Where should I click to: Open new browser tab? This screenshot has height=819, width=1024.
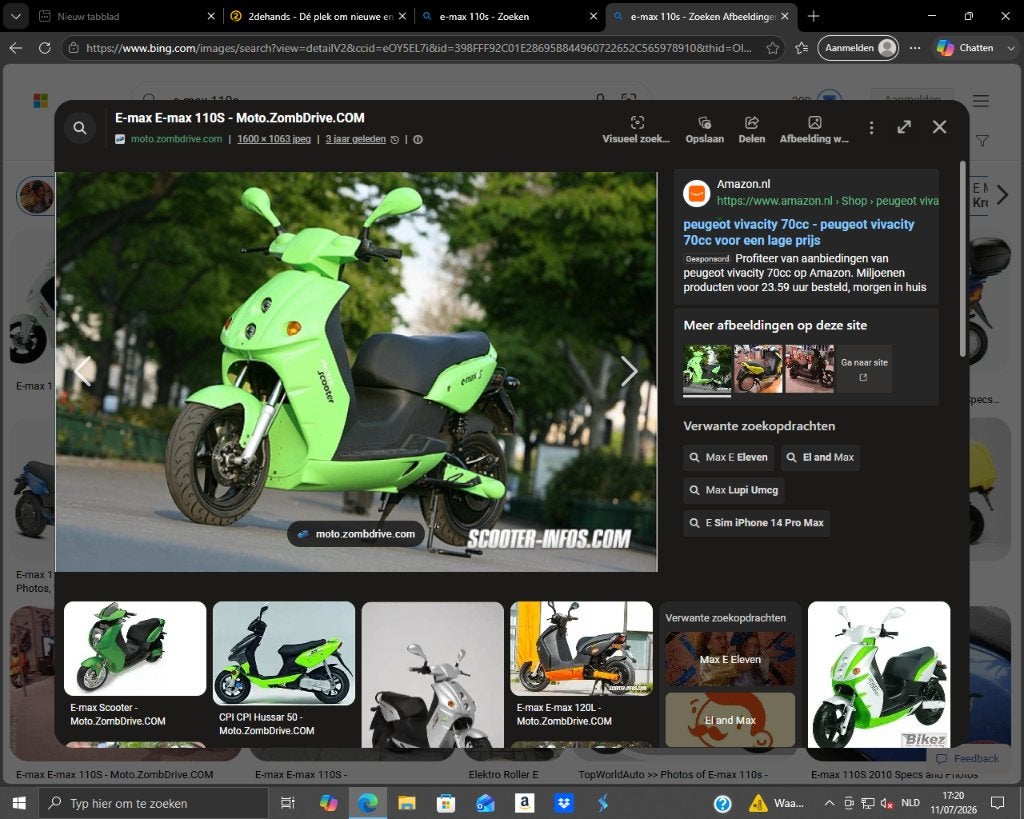pyautogui.click(x=813, y=16)
